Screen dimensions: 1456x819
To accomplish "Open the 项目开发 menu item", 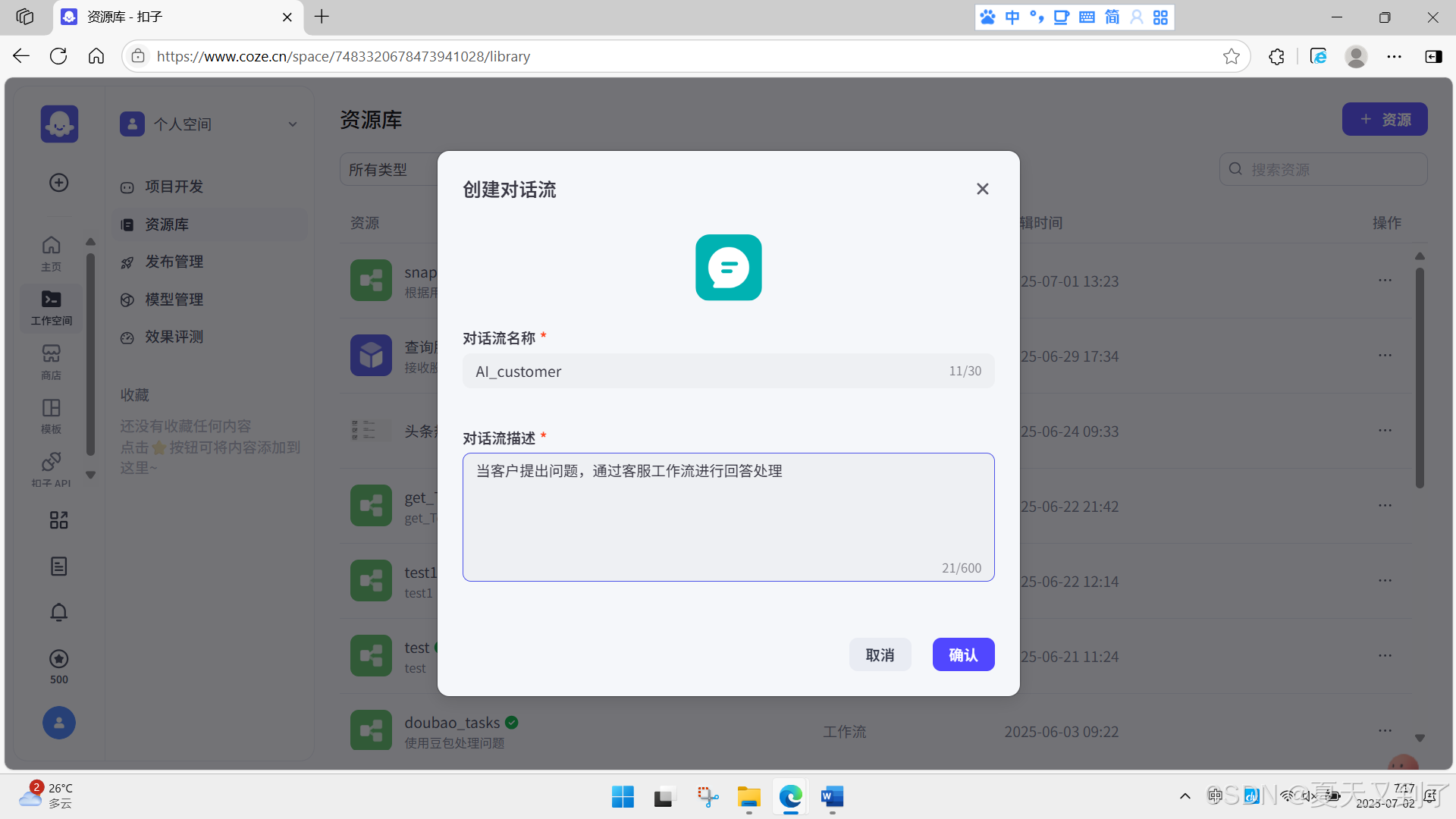I will pyautogui.click(x=174, y=187).
